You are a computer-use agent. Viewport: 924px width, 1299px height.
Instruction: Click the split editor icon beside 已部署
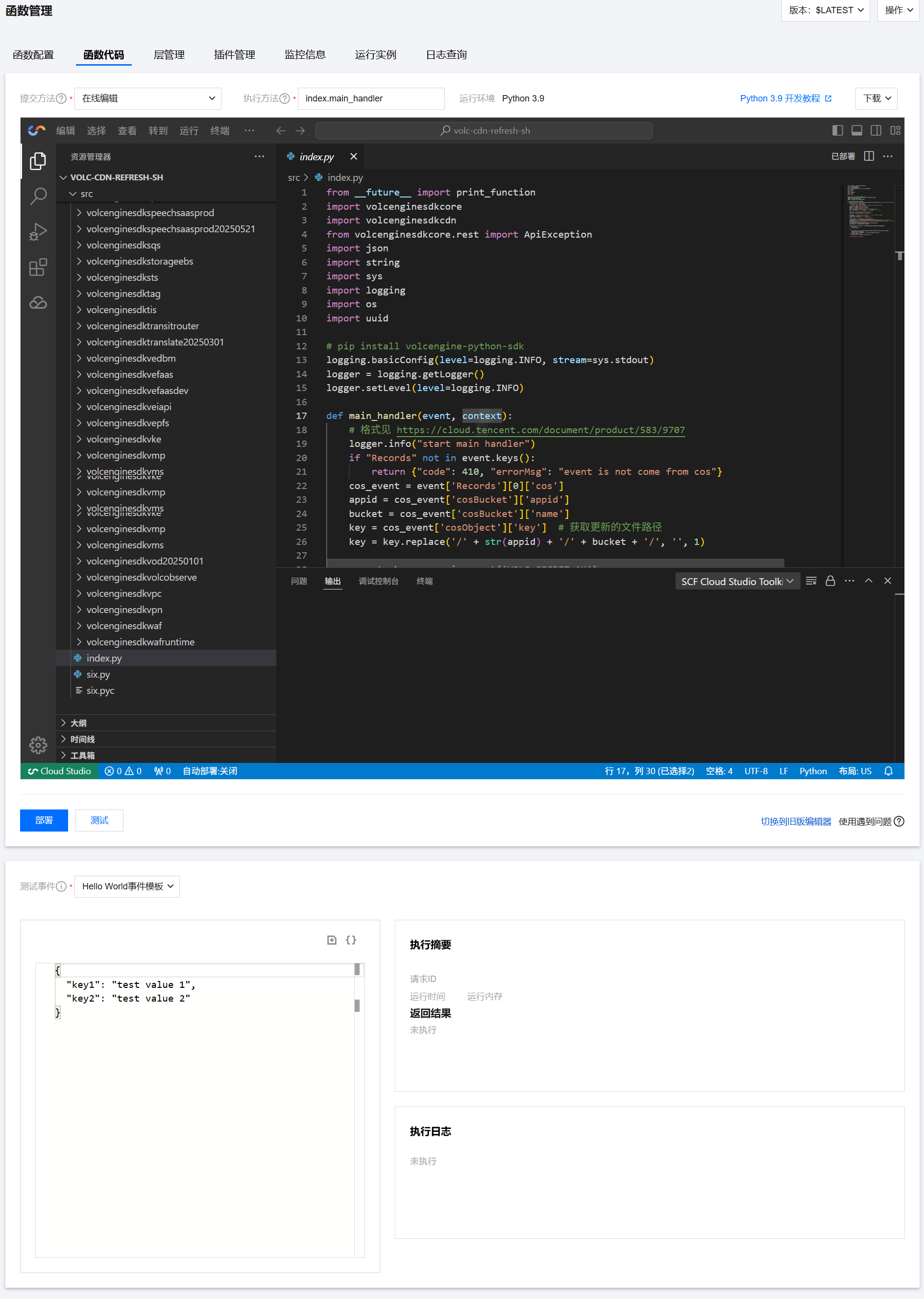tap(869, 156)
